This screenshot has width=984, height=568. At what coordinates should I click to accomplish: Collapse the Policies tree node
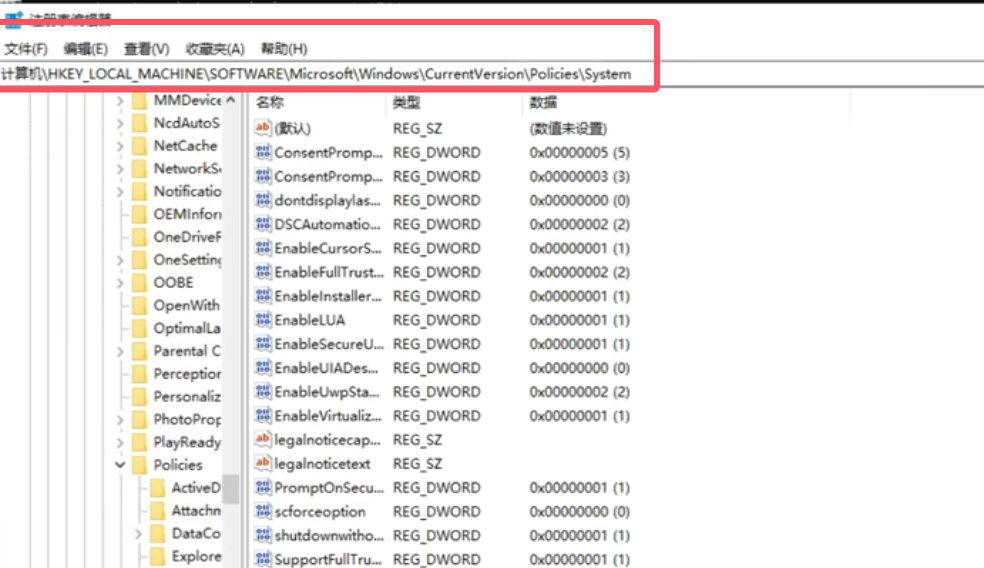click(x=120, y=465)
